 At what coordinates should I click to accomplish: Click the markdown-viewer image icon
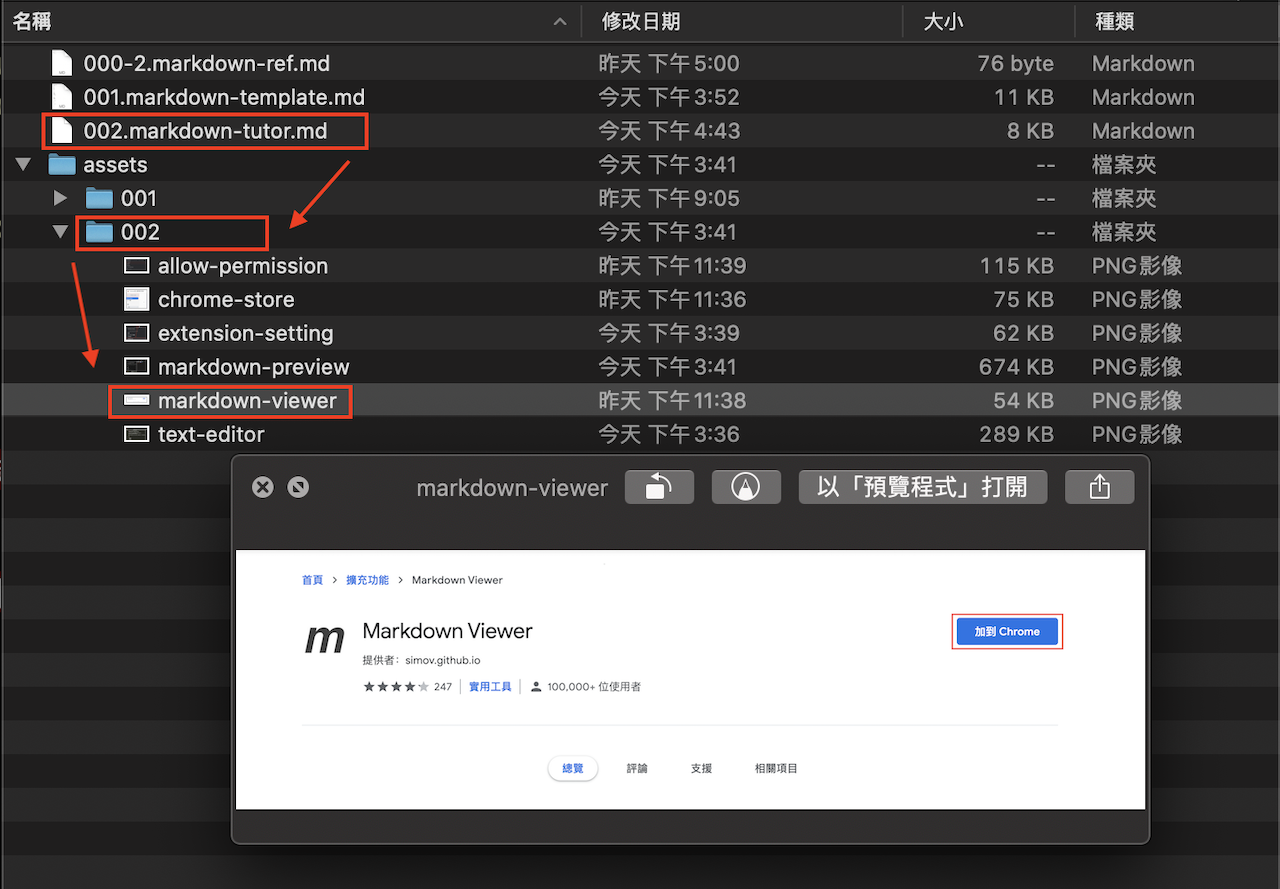tap(136, 400)
